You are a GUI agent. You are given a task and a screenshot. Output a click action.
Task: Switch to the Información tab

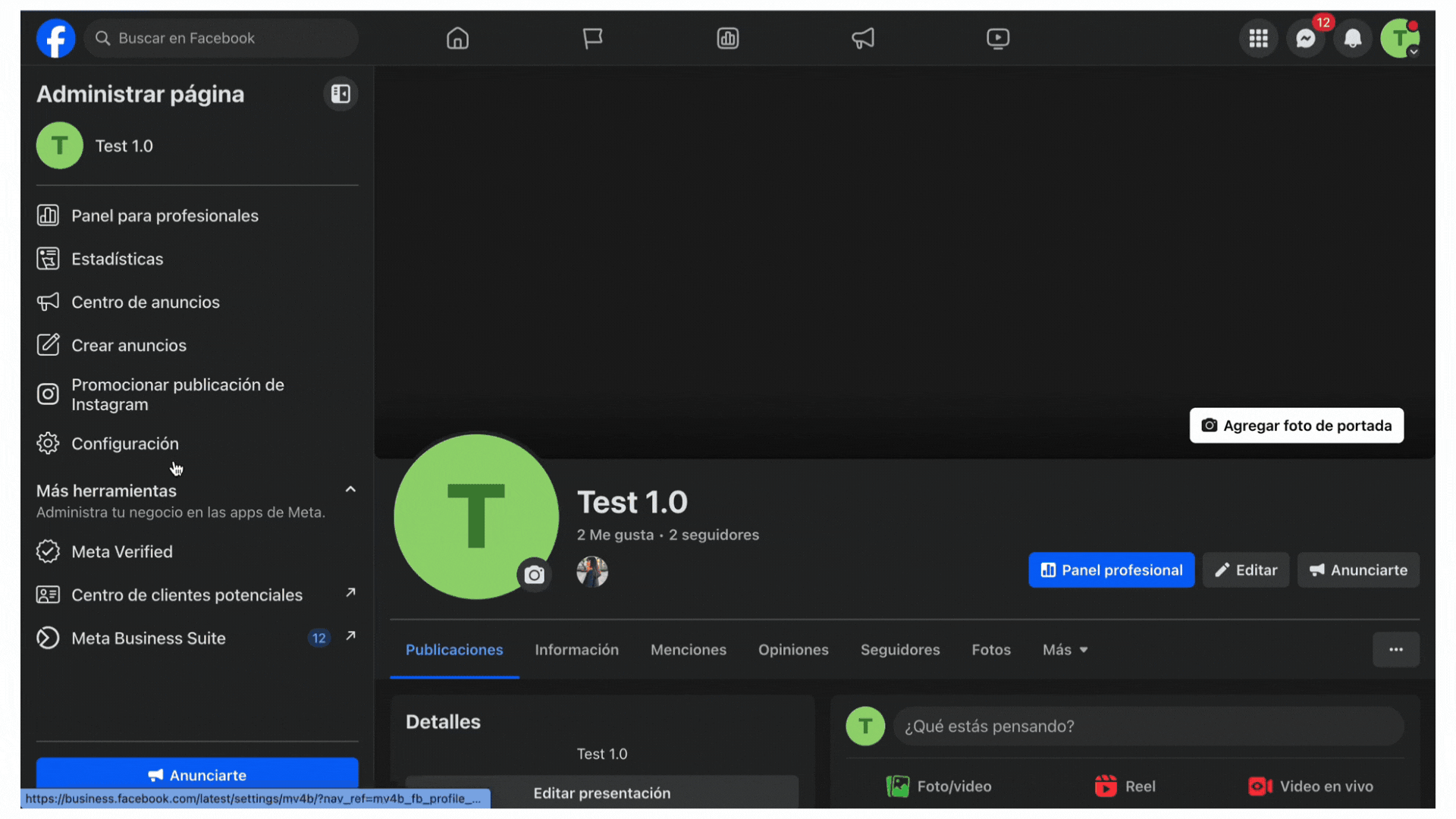click(x=576, y=650)
